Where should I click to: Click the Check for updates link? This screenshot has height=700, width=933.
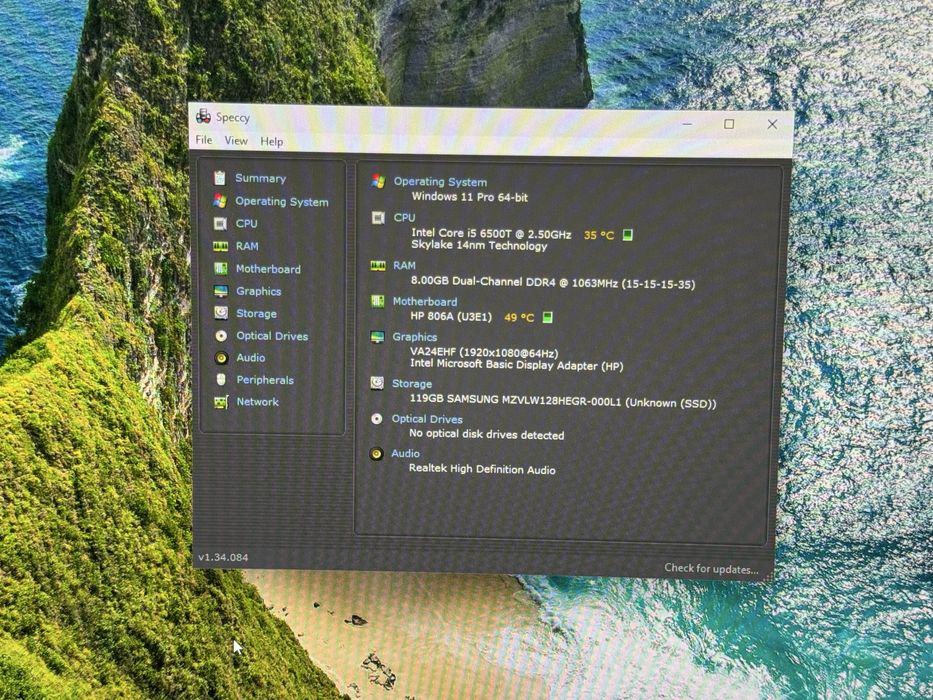click(x=711, y=568)
